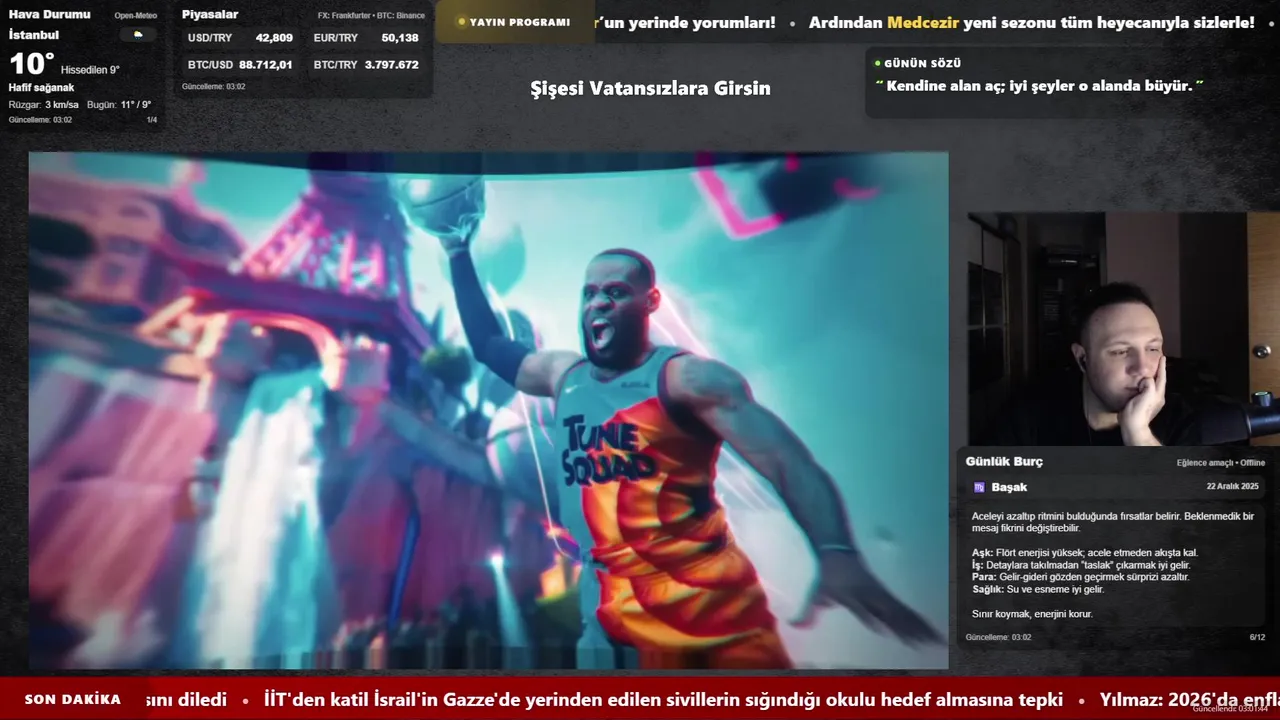Click the horoscope summary paragraph about Aceleyi azaltıp
Viewport: 1280px width, 720px height.
[x=1113, y=522]
